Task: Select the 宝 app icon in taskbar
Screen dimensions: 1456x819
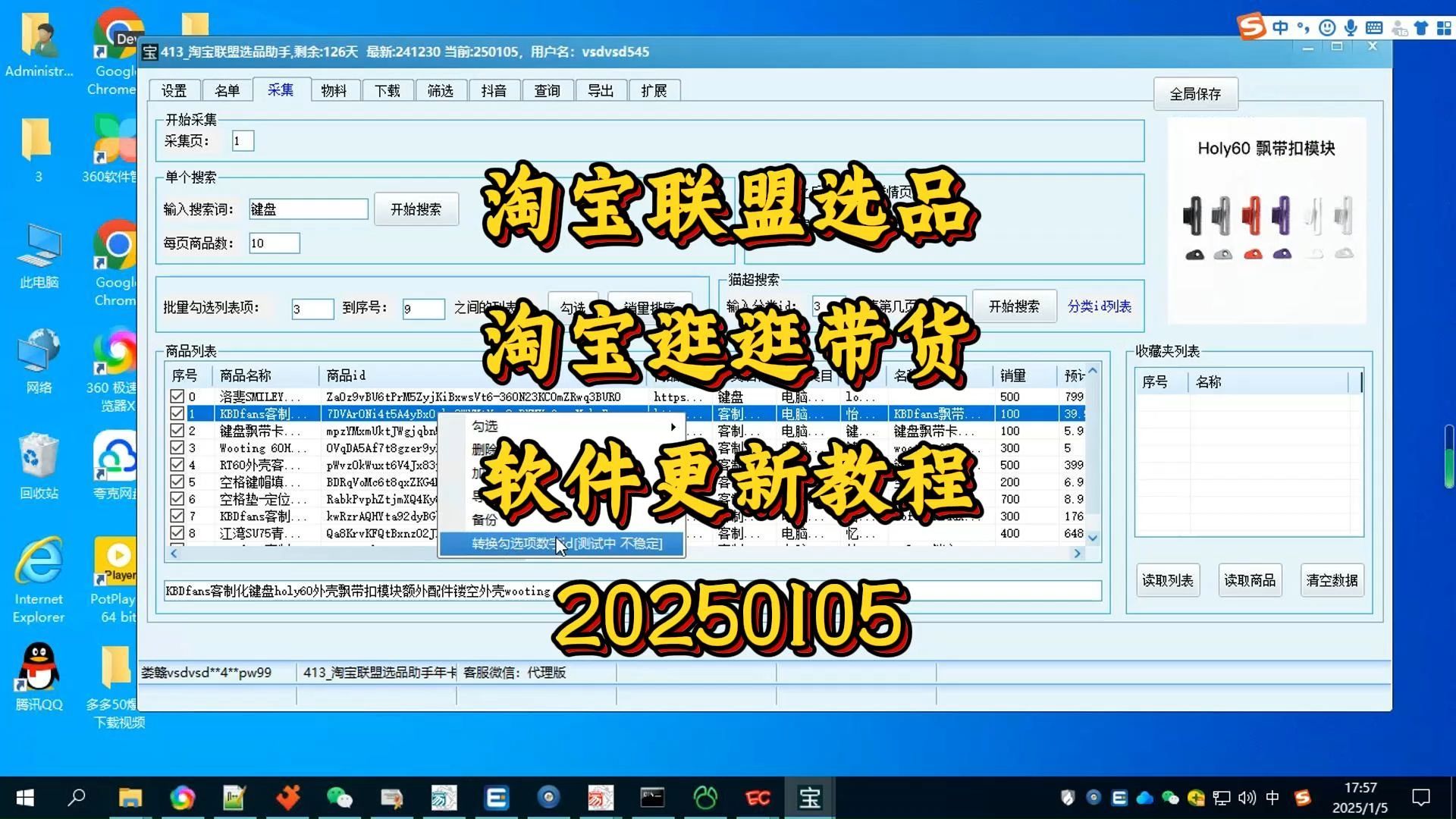Action: [x=809, y=798]
